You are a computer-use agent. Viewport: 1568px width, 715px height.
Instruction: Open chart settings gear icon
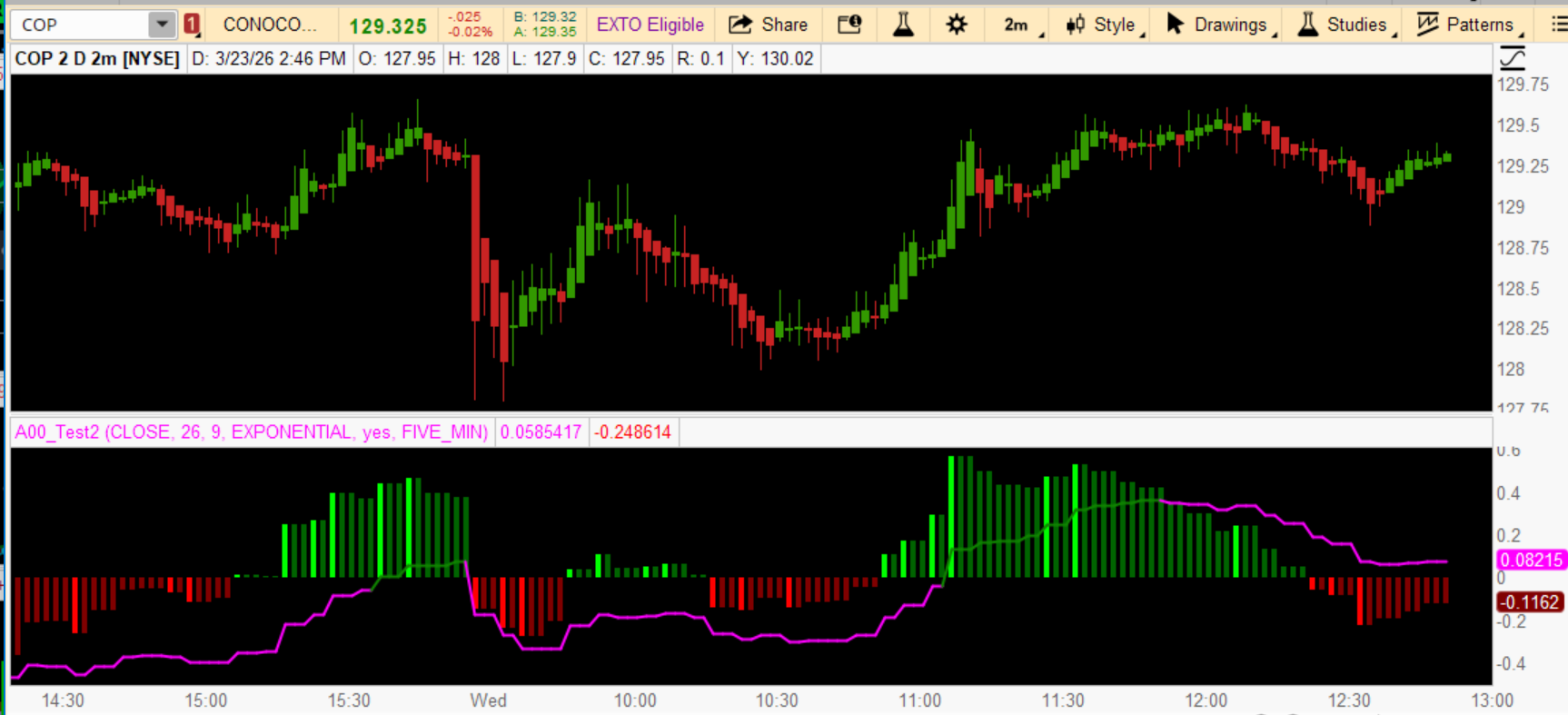[x=957, y=25]
